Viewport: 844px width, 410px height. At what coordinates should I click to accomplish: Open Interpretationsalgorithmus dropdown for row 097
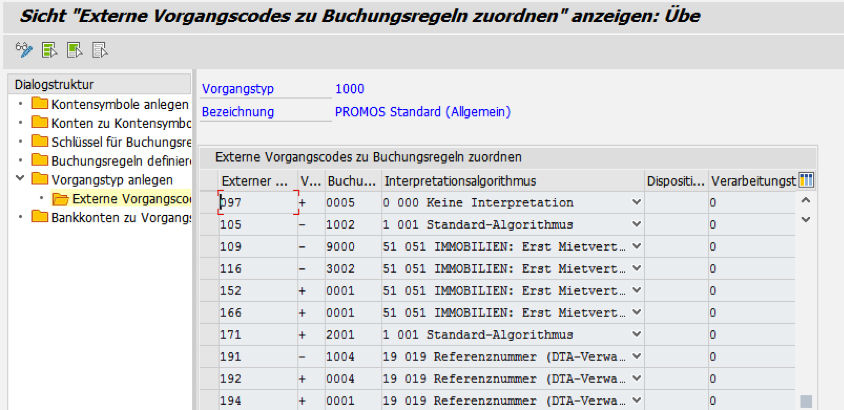636,203
